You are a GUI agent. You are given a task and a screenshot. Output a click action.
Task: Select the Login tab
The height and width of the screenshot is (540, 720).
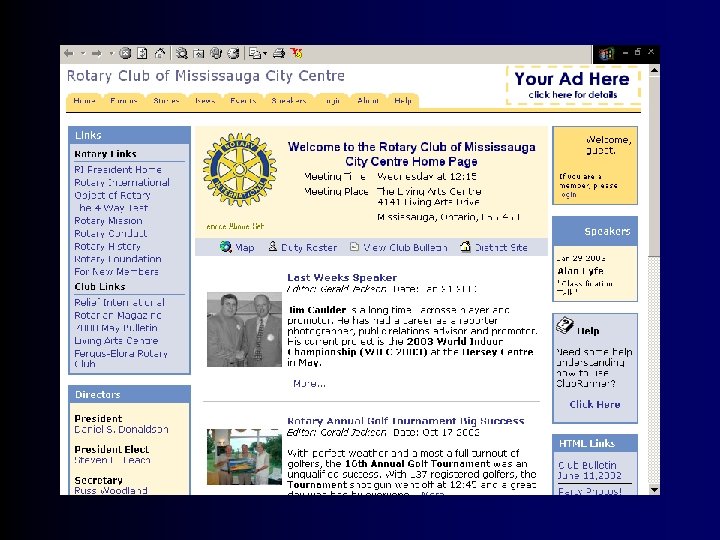click(x=332, y=101)
